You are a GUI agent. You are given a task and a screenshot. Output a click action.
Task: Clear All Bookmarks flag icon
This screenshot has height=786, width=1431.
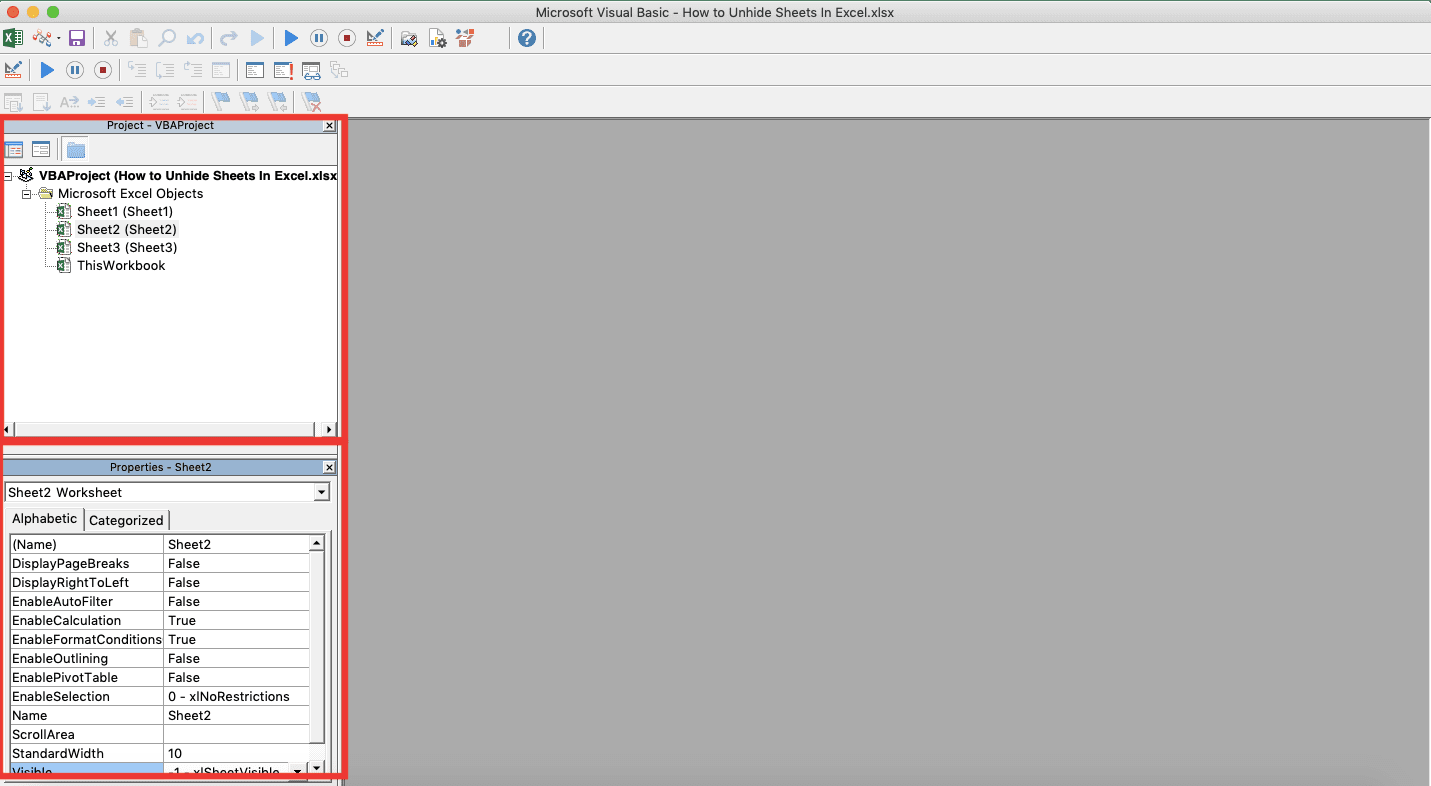pyautogui.click(x=312, y=102)
